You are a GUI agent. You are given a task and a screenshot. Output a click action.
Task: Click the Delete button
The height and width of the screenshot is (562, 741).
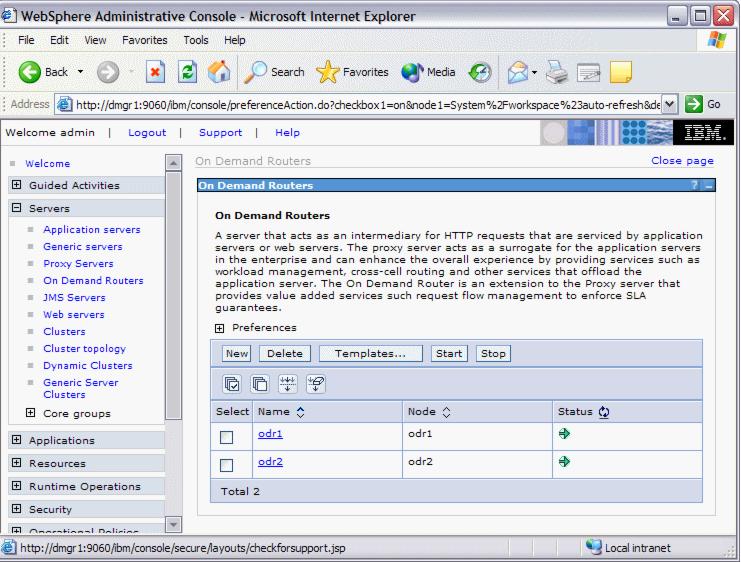click(x=284, y=354)
